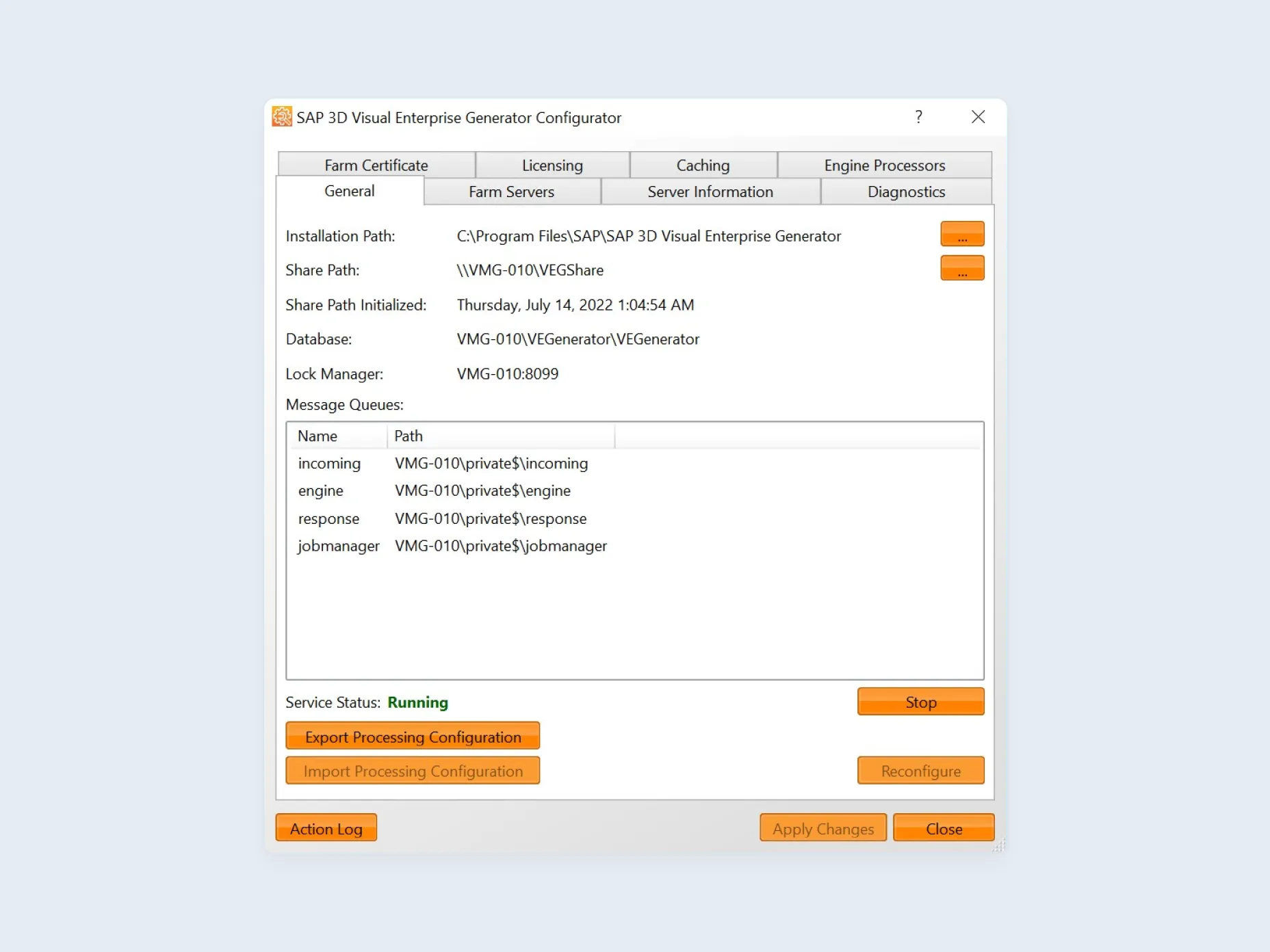
Task: Switch to the Diagnostics tab
Action: coord(906,191)
